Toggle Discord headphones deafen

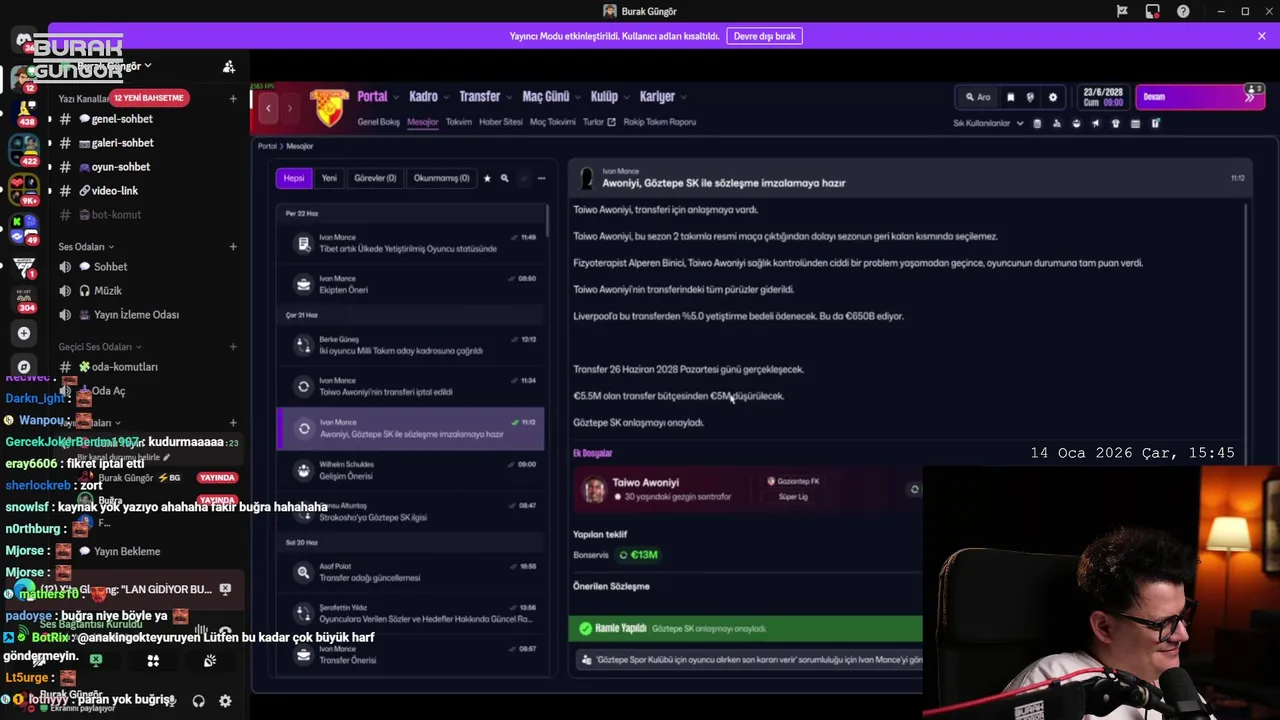point(198,701)
